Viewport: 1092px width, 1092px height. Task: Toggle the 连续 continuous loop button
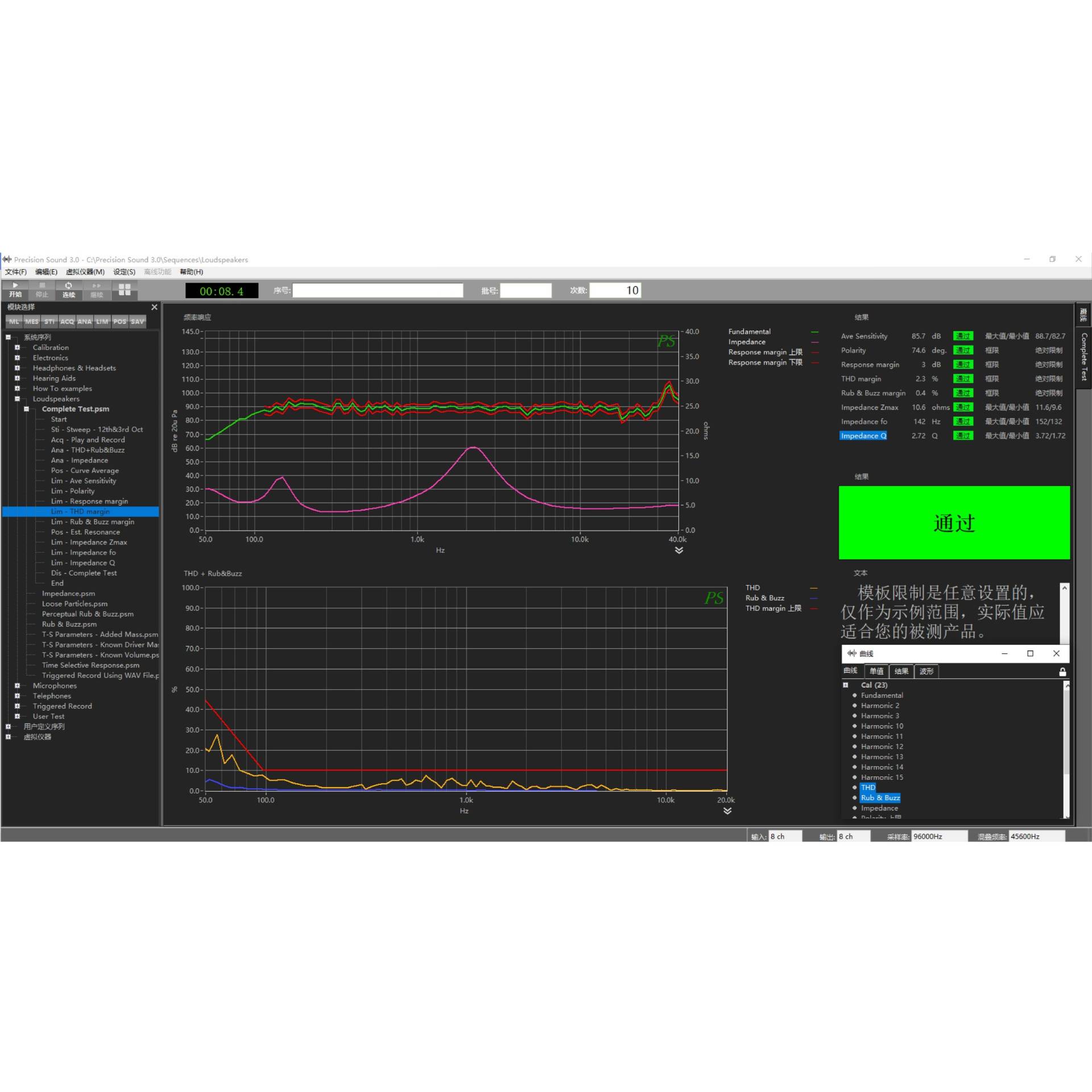[69, 289]
